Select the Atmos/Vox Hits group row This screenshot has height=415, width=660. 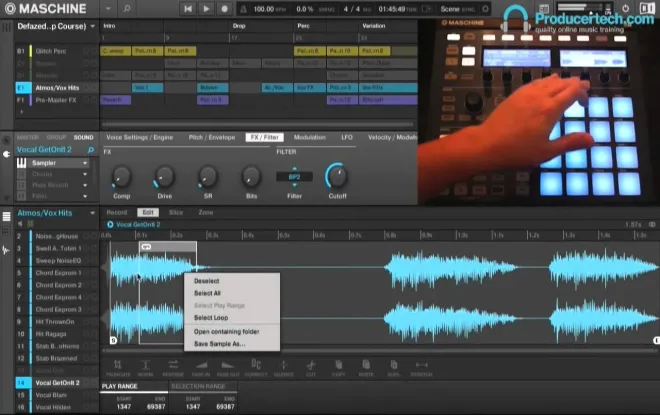[x=56, y=88]
